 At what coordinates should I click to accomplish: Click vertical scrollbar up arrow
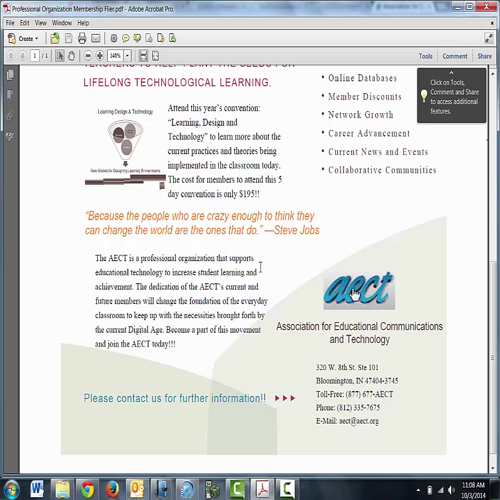click(493, 74)
